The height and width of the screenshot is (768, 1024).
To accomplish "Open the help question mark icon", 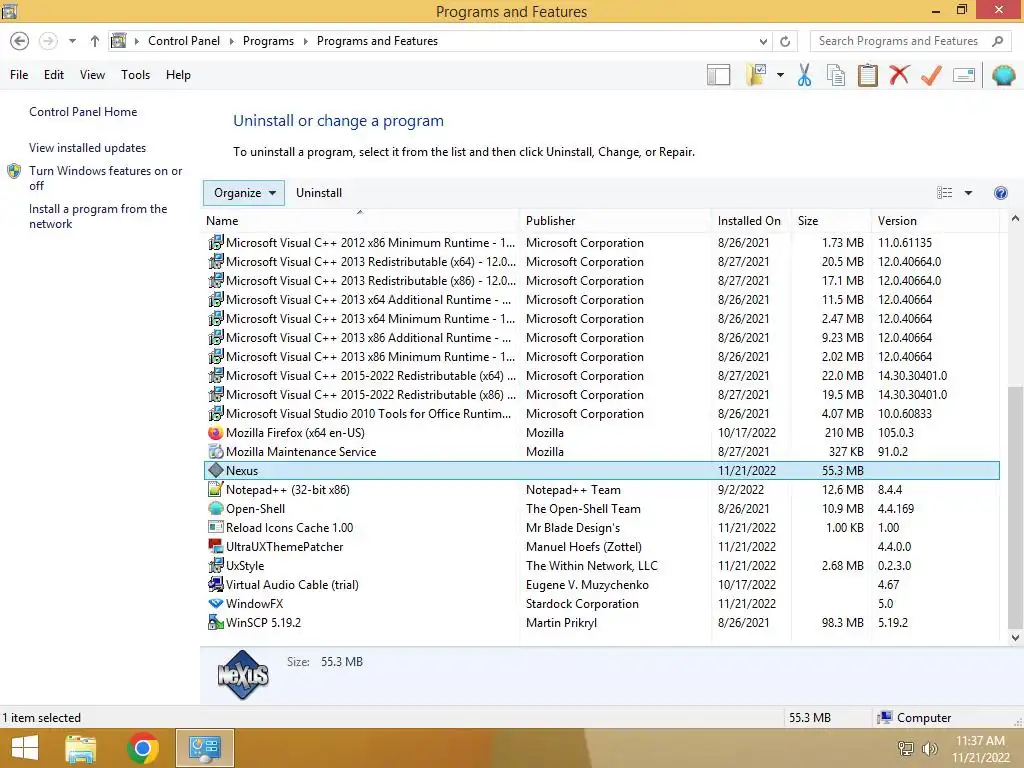I will tap(1000, 193).
